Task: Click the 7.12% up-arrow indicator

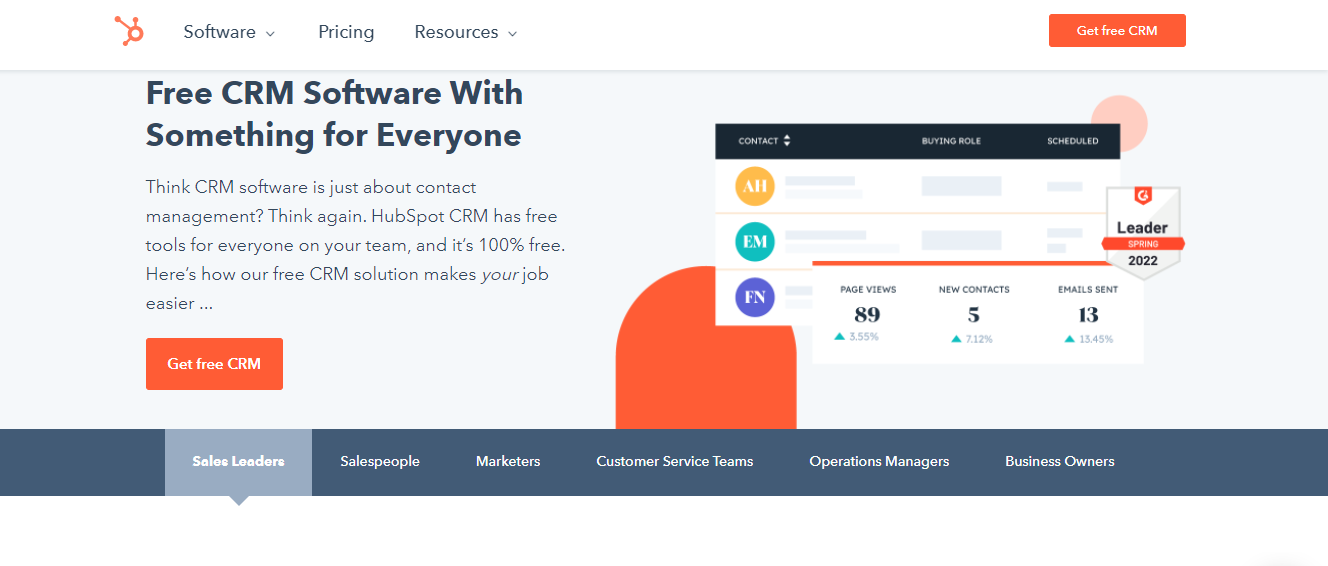Action: (957, 339)
